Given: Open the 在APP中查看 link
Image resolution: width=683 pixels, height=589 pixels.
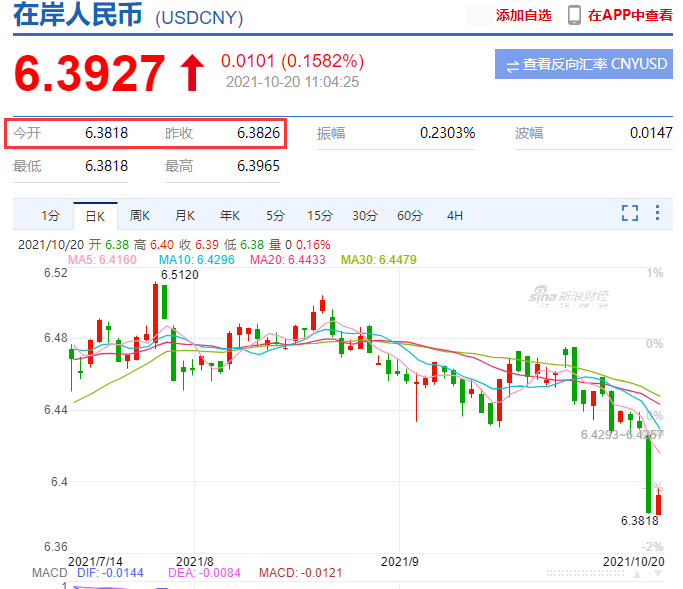Looking at the screenshot, I should [630, 15].
